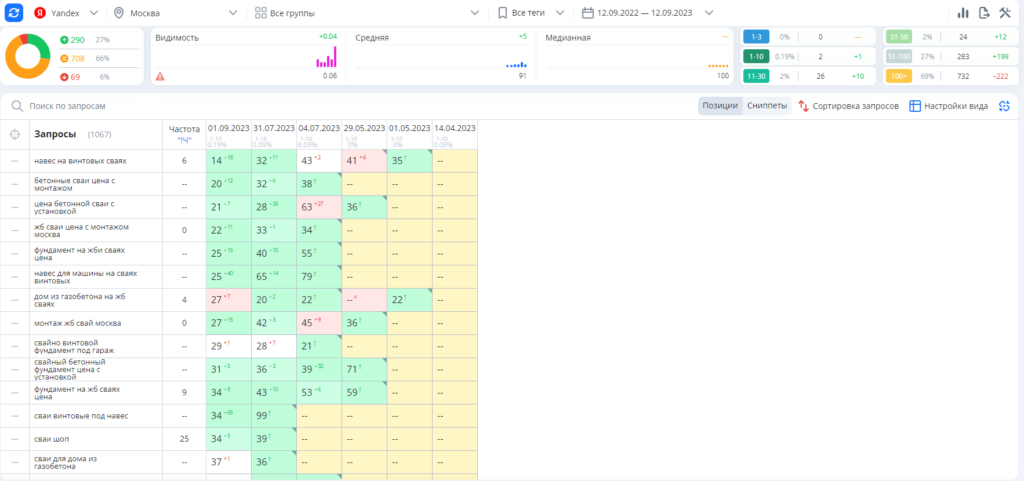Click the location pin icon beside Москва

[119, 12]
